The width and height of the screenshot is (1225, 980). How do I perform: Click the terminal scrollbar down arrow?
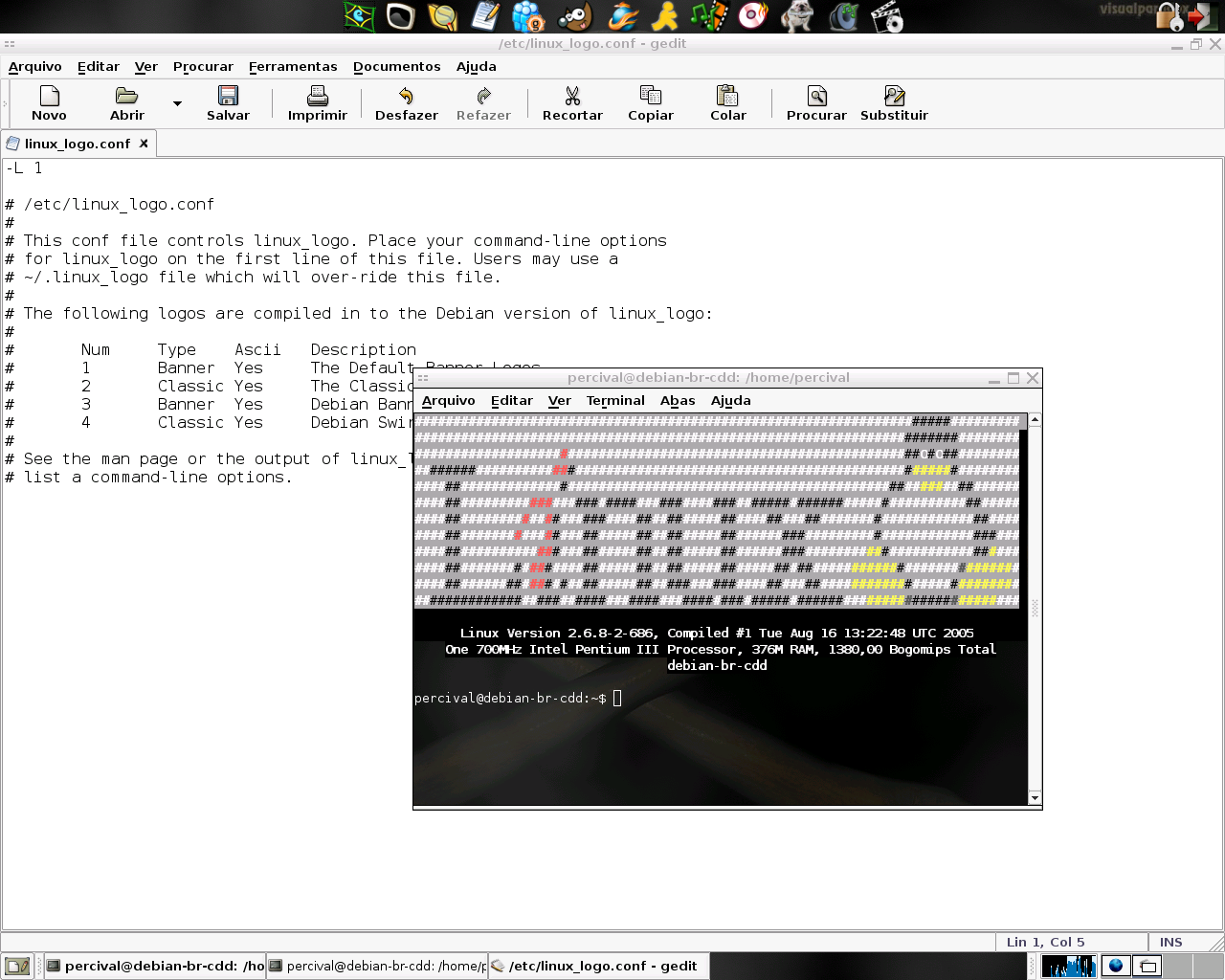click(x=1035, y=797)
